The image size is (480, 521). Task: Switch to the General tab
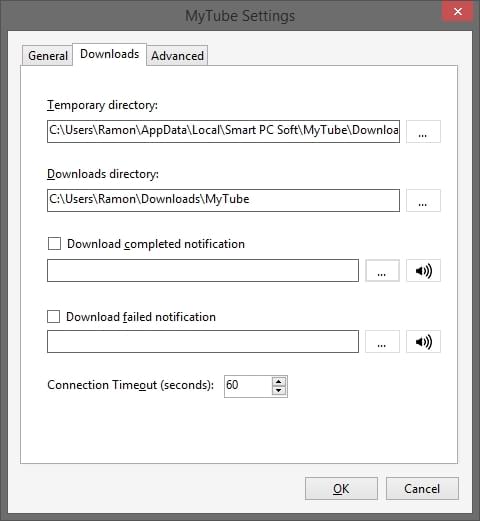click(x=48, y=55)
